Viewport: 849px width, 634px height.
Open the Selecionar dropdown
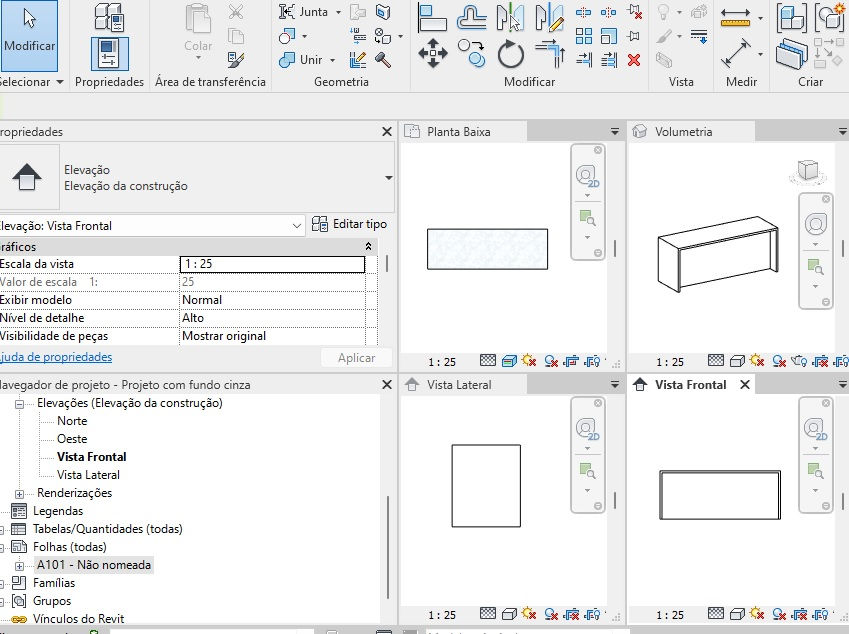click(x=31, y=82)
